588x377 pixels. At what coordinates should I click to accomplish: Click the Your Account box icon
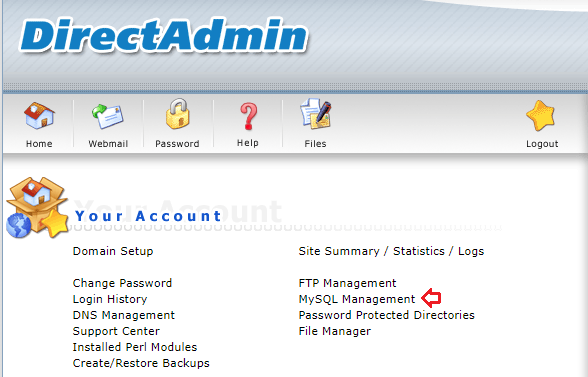[x=37, y=208]
